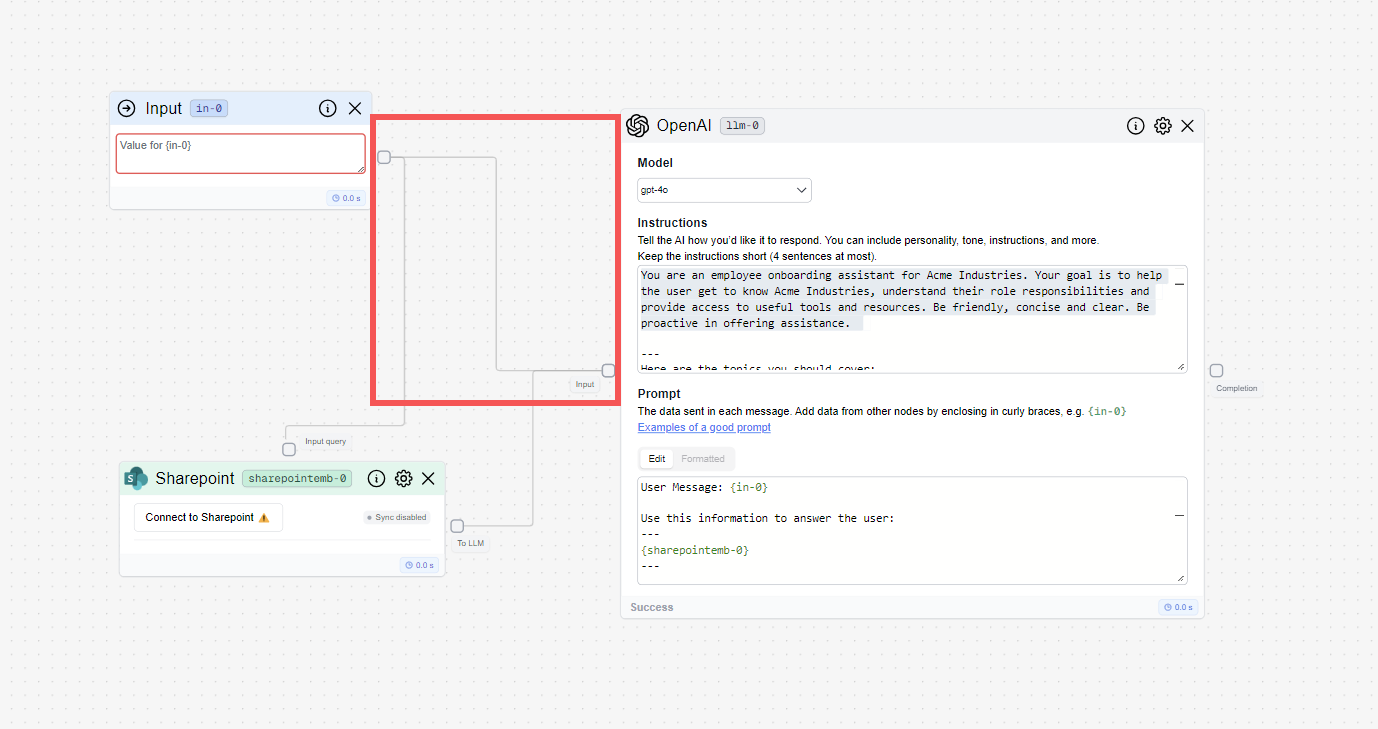Click the Instructions box resize handle
The width and height of the screenshot is (1378, 729).
click(1181, 366)
